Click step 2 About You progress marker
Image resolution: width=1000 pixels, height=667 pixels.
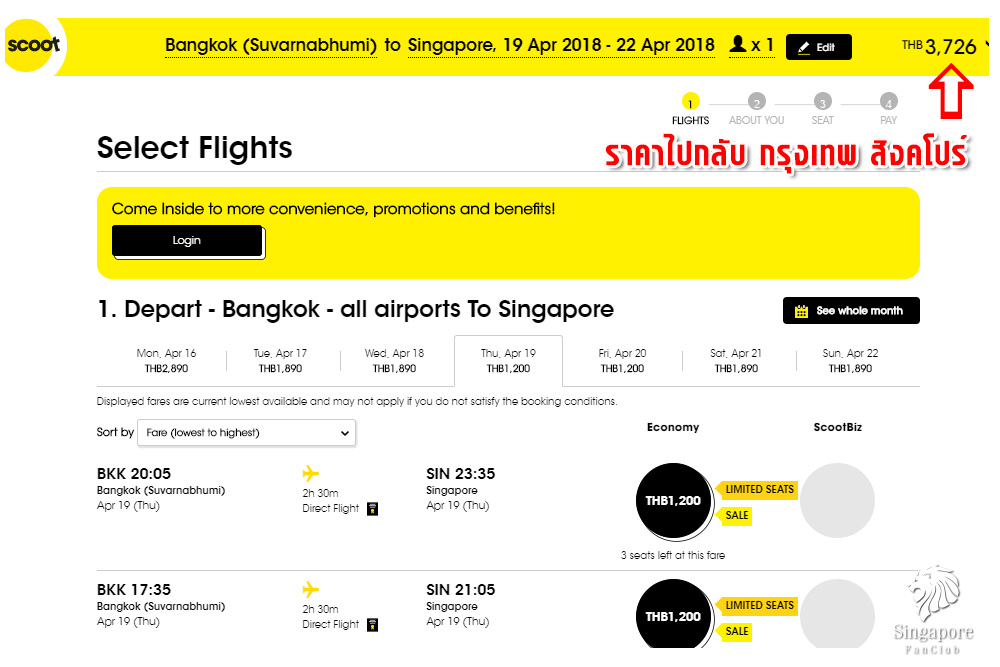(x=757, y=102)
